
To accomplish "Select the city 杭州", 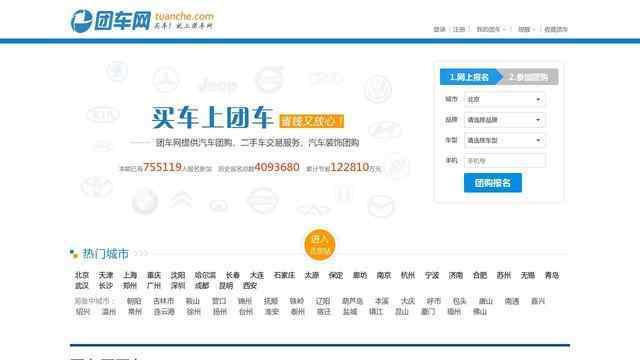I will (408, 276).
